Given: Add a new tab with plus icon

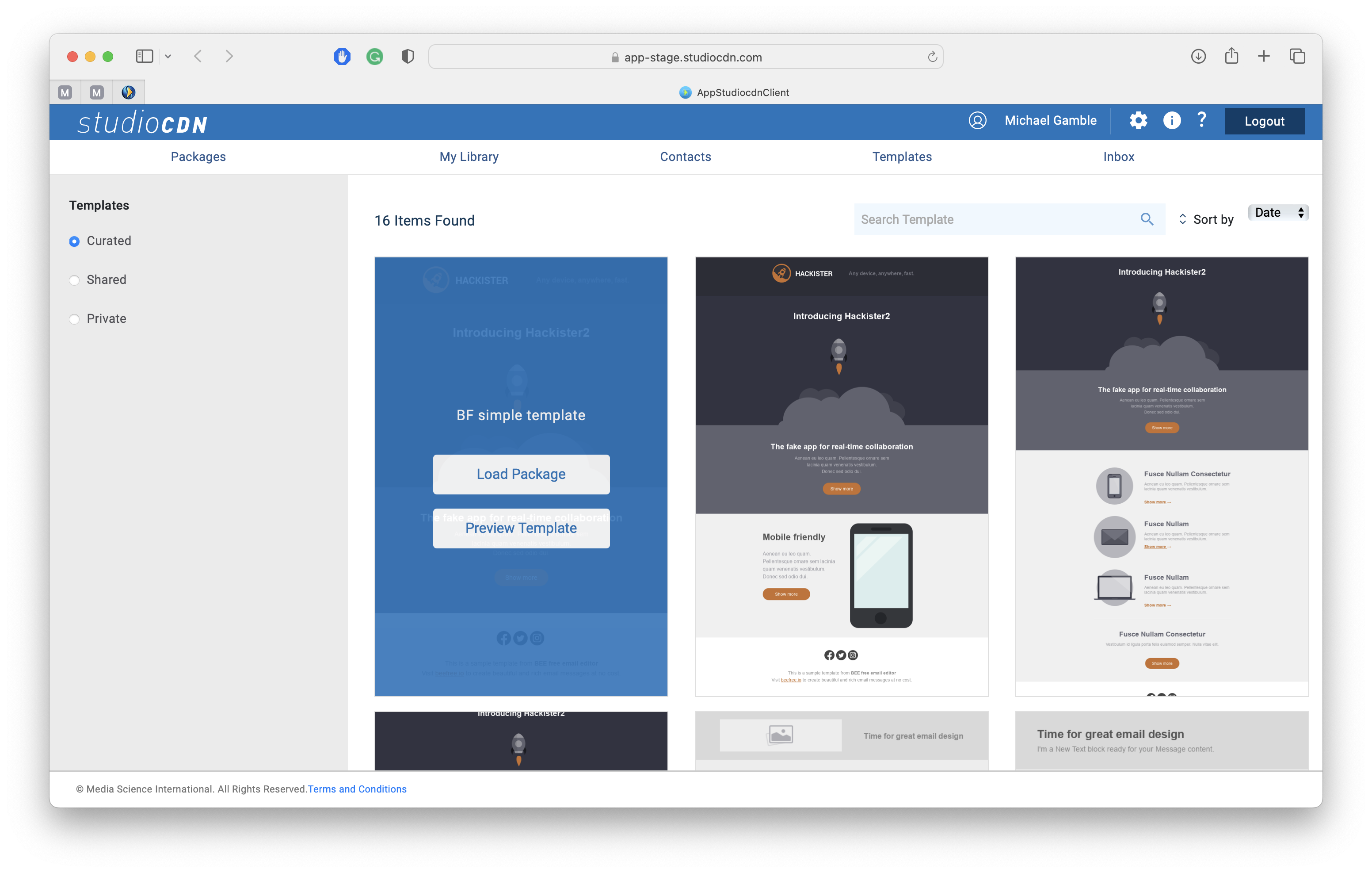Looking at the screenshot, I should (x=1264, y=57).
